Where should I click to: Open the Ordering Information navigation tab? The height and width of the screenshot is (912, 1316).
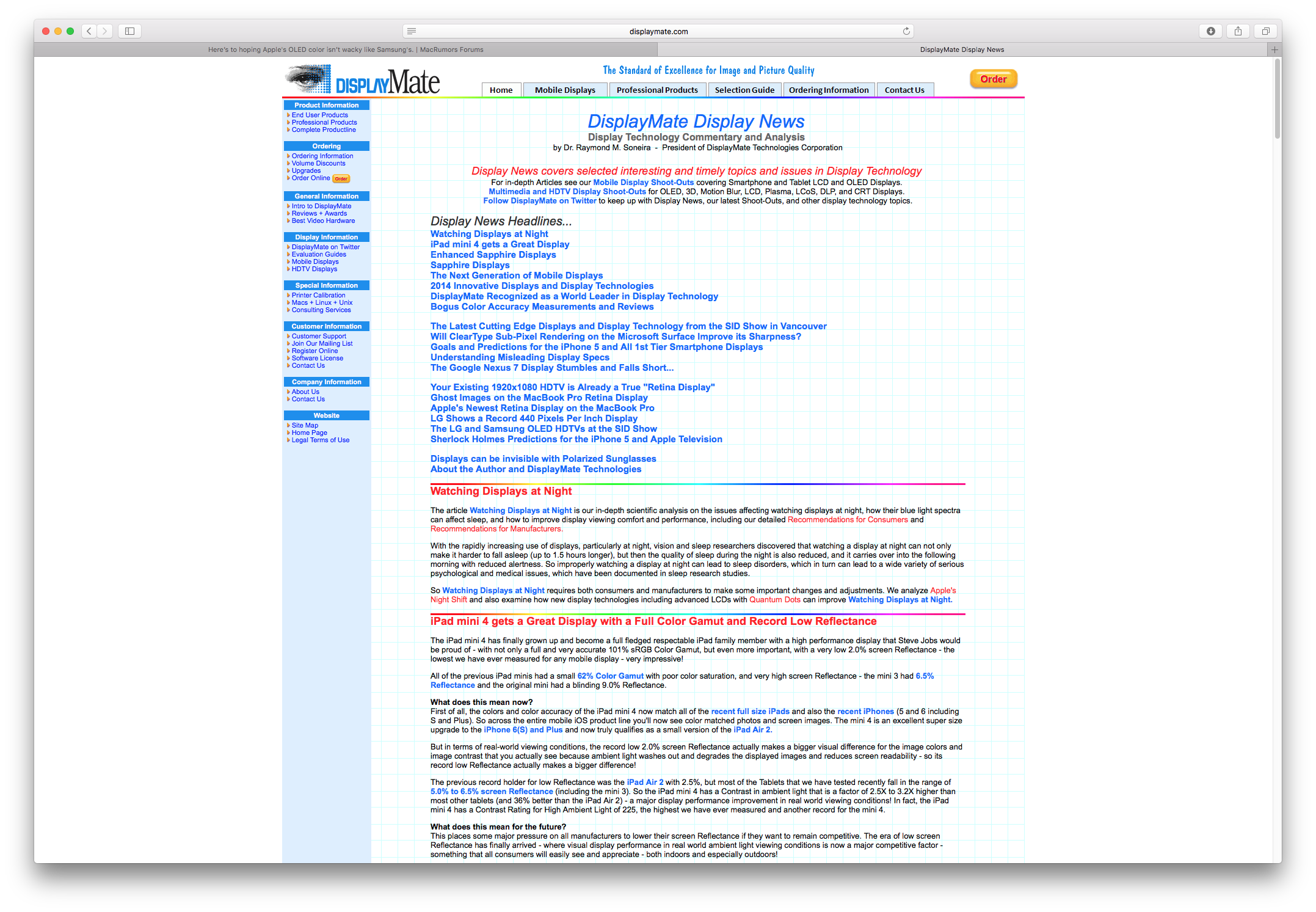coord(828,90)
